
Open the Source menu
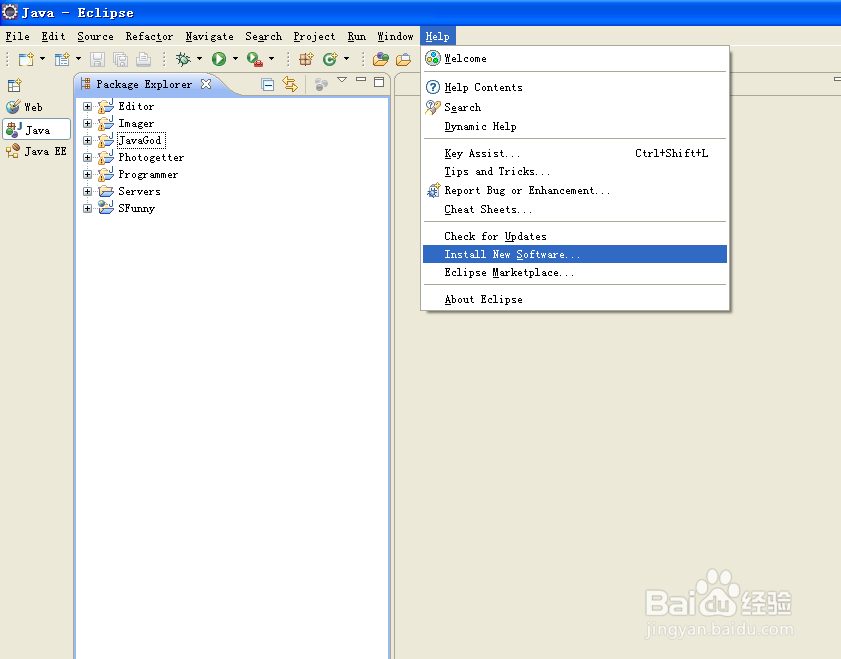click(95, 36)
